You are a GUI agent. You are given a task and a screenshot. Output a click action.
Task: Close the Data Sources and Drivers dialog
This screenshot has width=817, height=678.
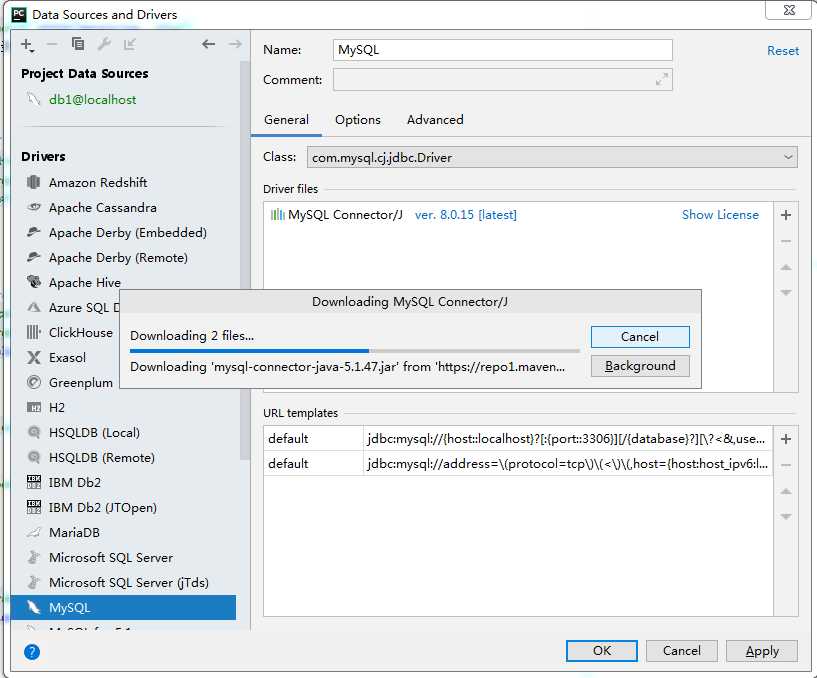pos(789,10)
